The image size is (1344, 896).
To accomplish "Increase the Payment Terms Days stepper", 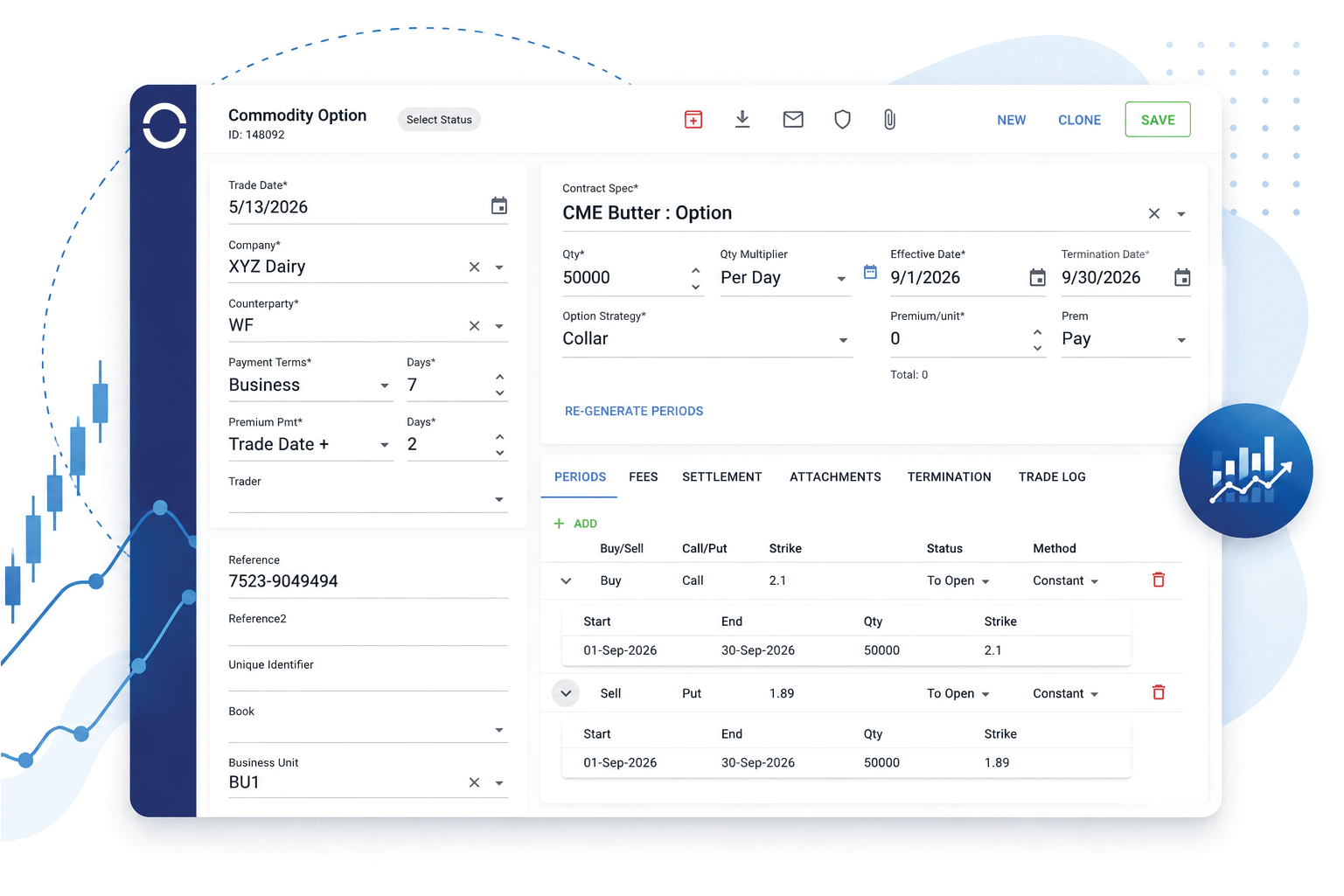I will [x=499, y=377].
